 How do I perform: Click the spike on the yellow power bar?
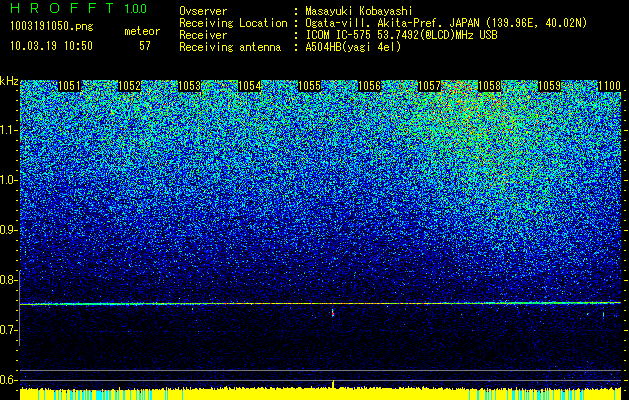pos(333,384)
